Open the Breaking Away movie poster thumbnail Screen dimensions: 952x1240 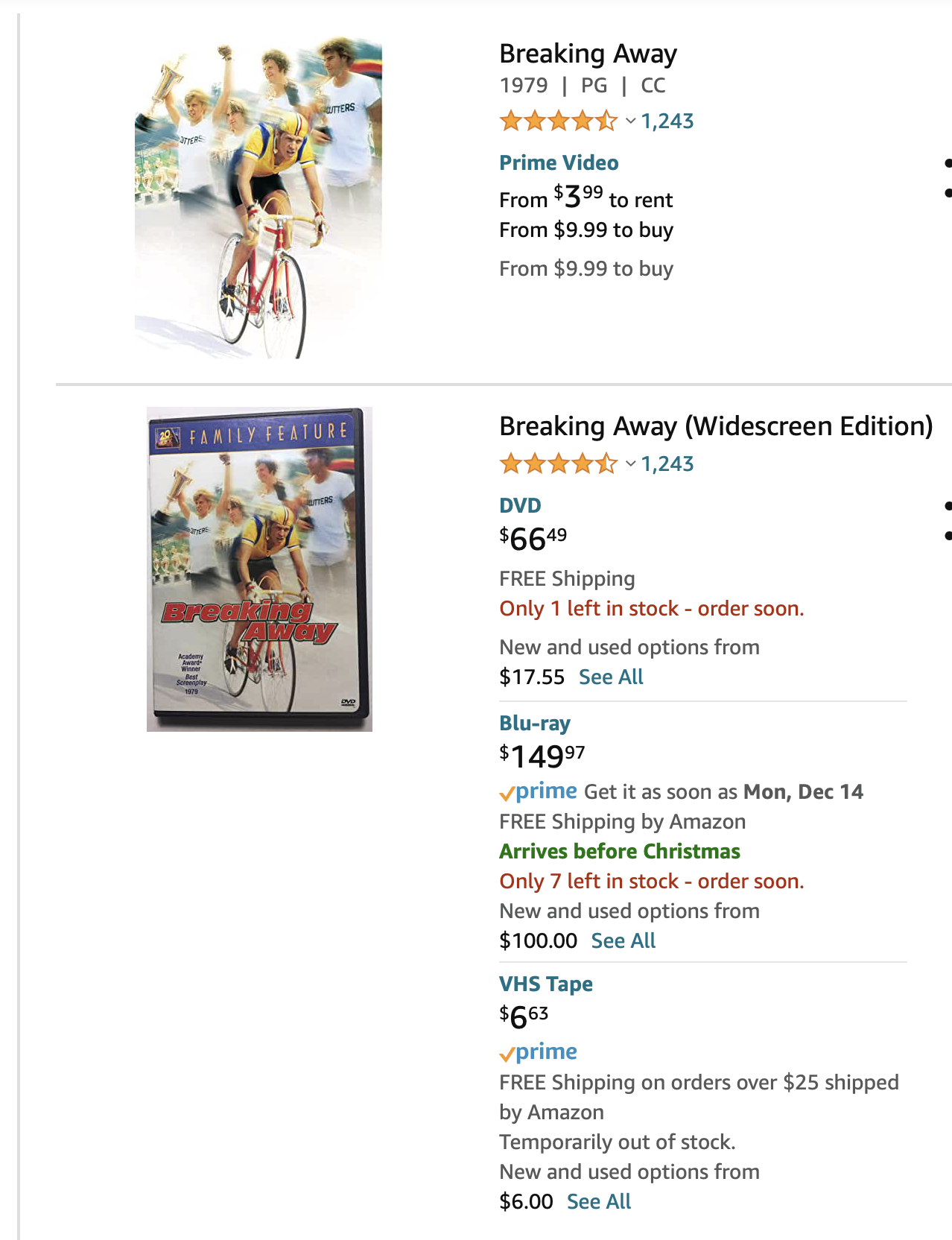[x=258, y=197]
